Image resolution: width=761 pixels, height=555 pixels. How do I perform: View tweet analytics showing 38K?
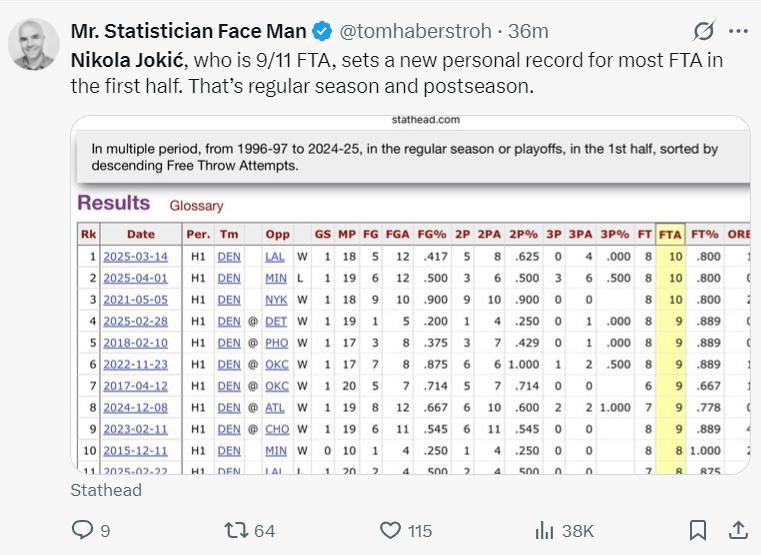[545, 530]
